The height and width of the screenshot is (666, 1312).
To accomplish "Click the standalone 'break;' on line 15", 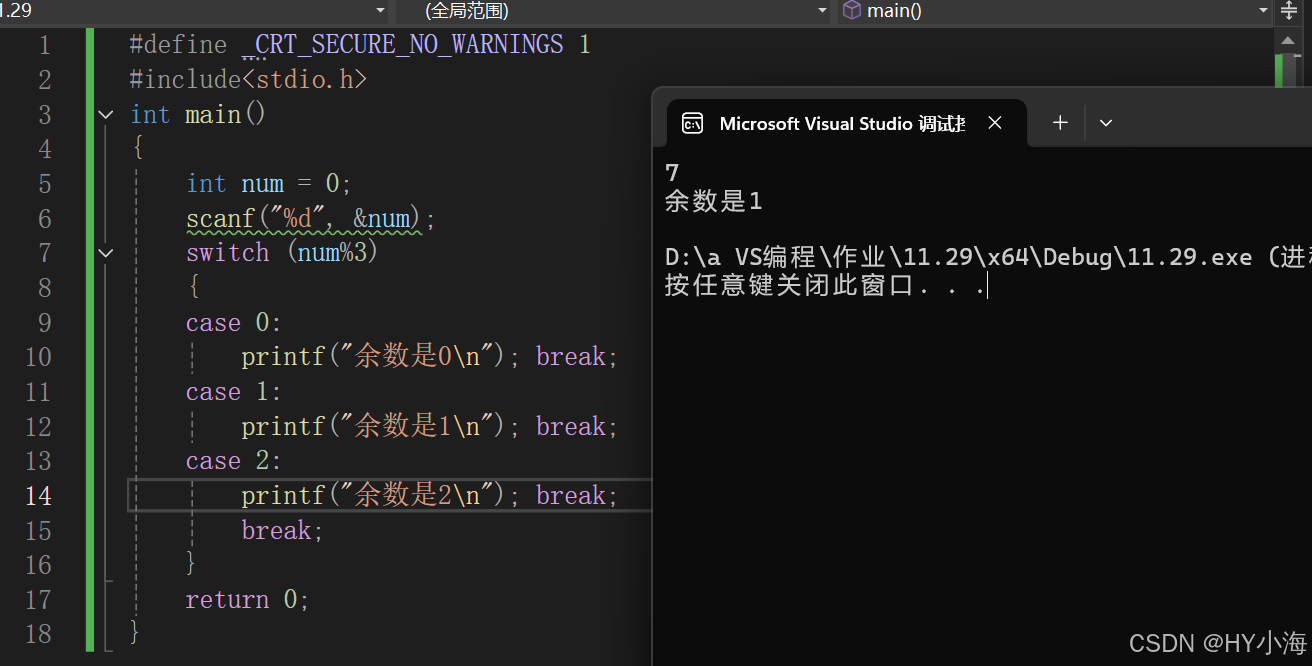I will click(283, 531).
